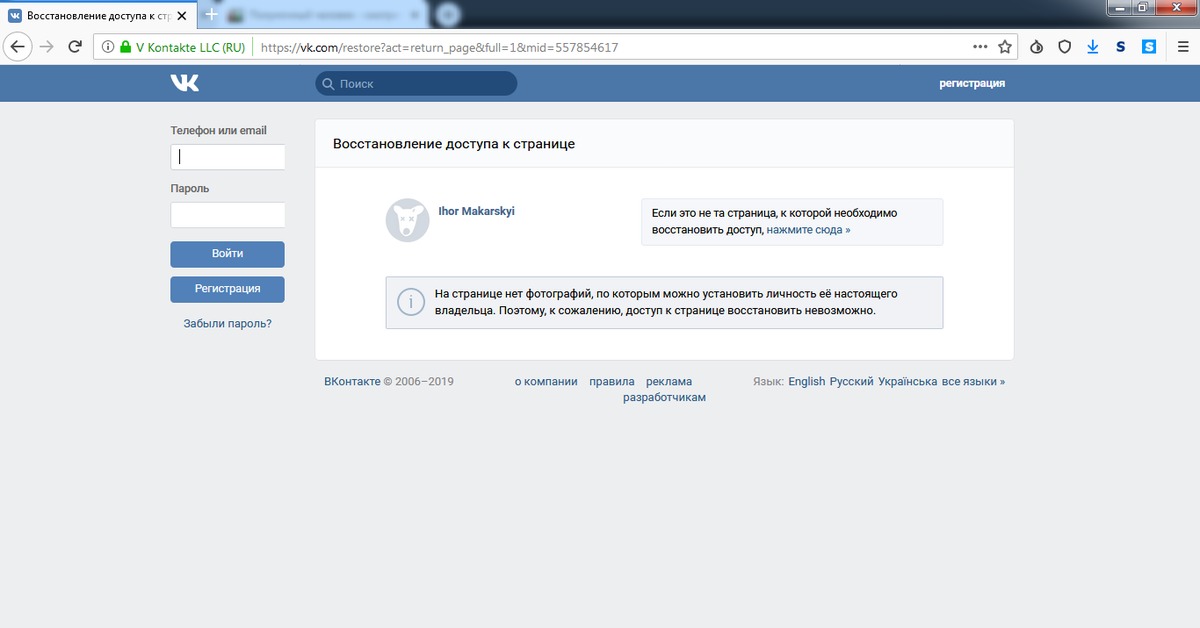1200x628 pixels.
Task: Switch to the VK restore access tab
Action: (x=98, y=16)
